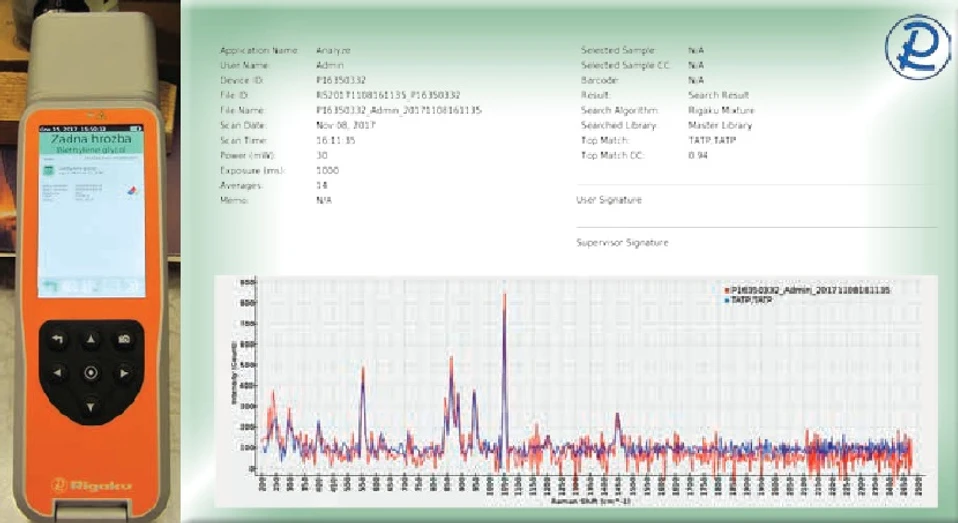The width and height of the screenshot is (958, 523).
Task: Click the red sample series legend marker
Action: [x=725, y=289]
